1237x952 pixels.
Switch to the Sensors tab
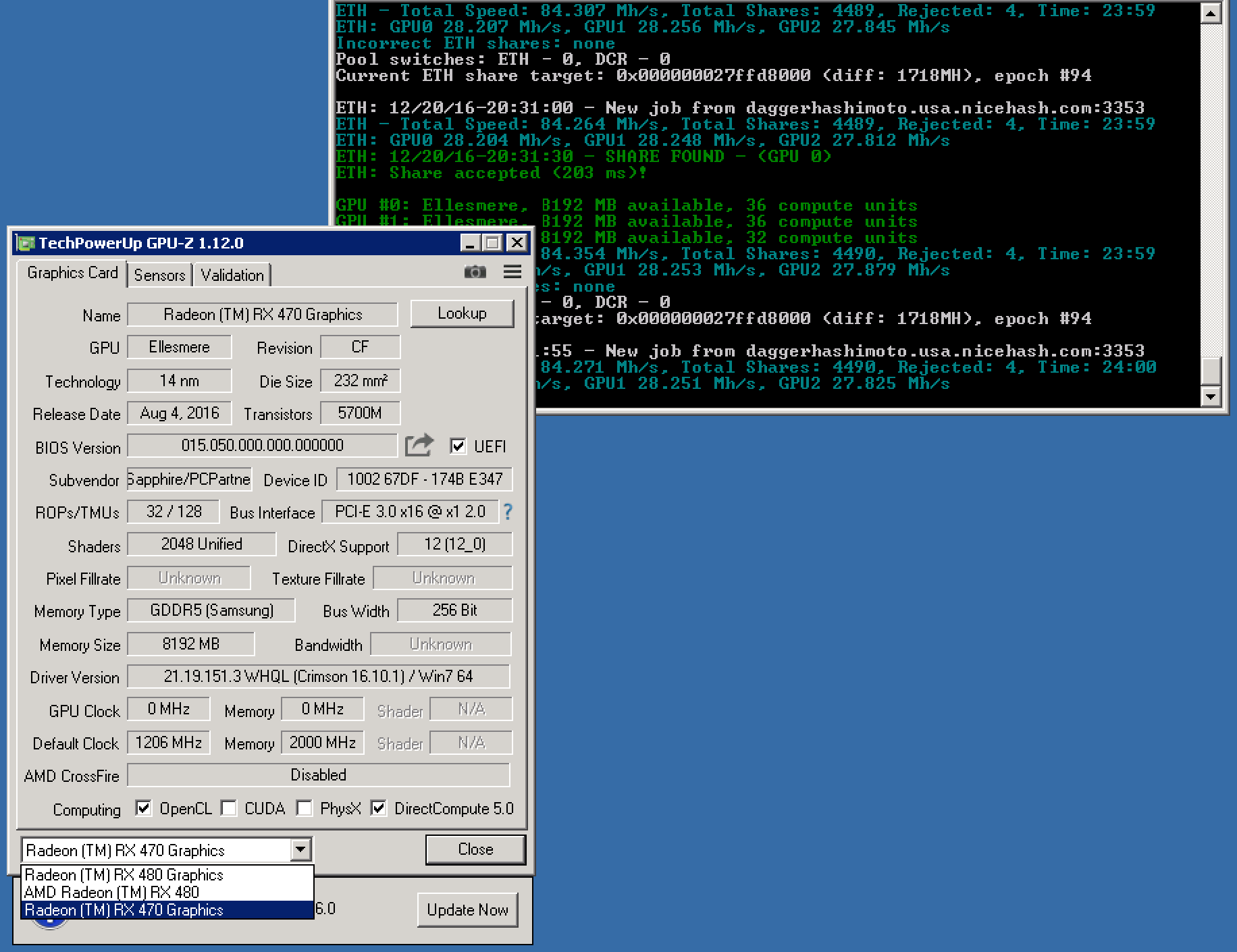coord(159,275)
